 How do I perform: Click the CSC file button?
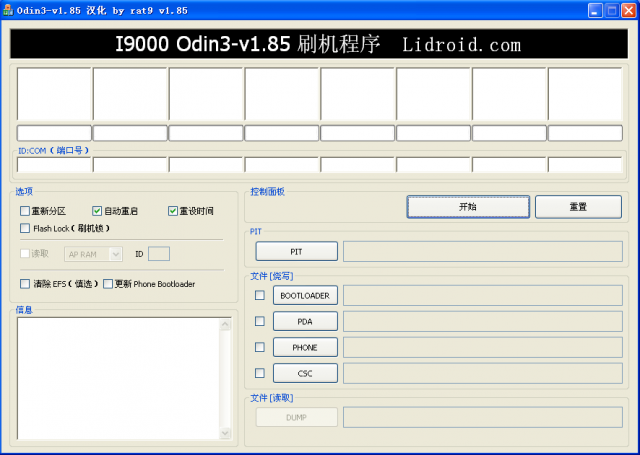tap(305, 373)
